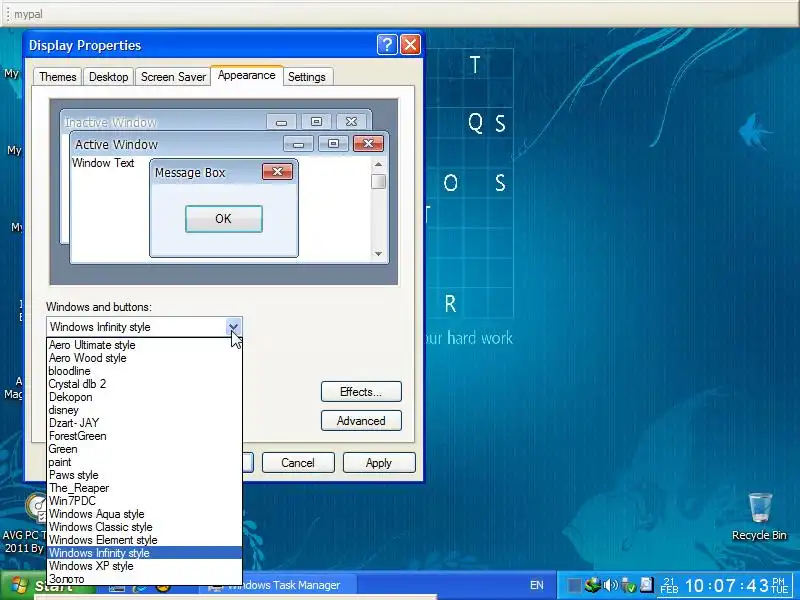Viewport: 800px width, 600px height.
Task: Click the volume speaker tray icon
Action: click(610, 585)
